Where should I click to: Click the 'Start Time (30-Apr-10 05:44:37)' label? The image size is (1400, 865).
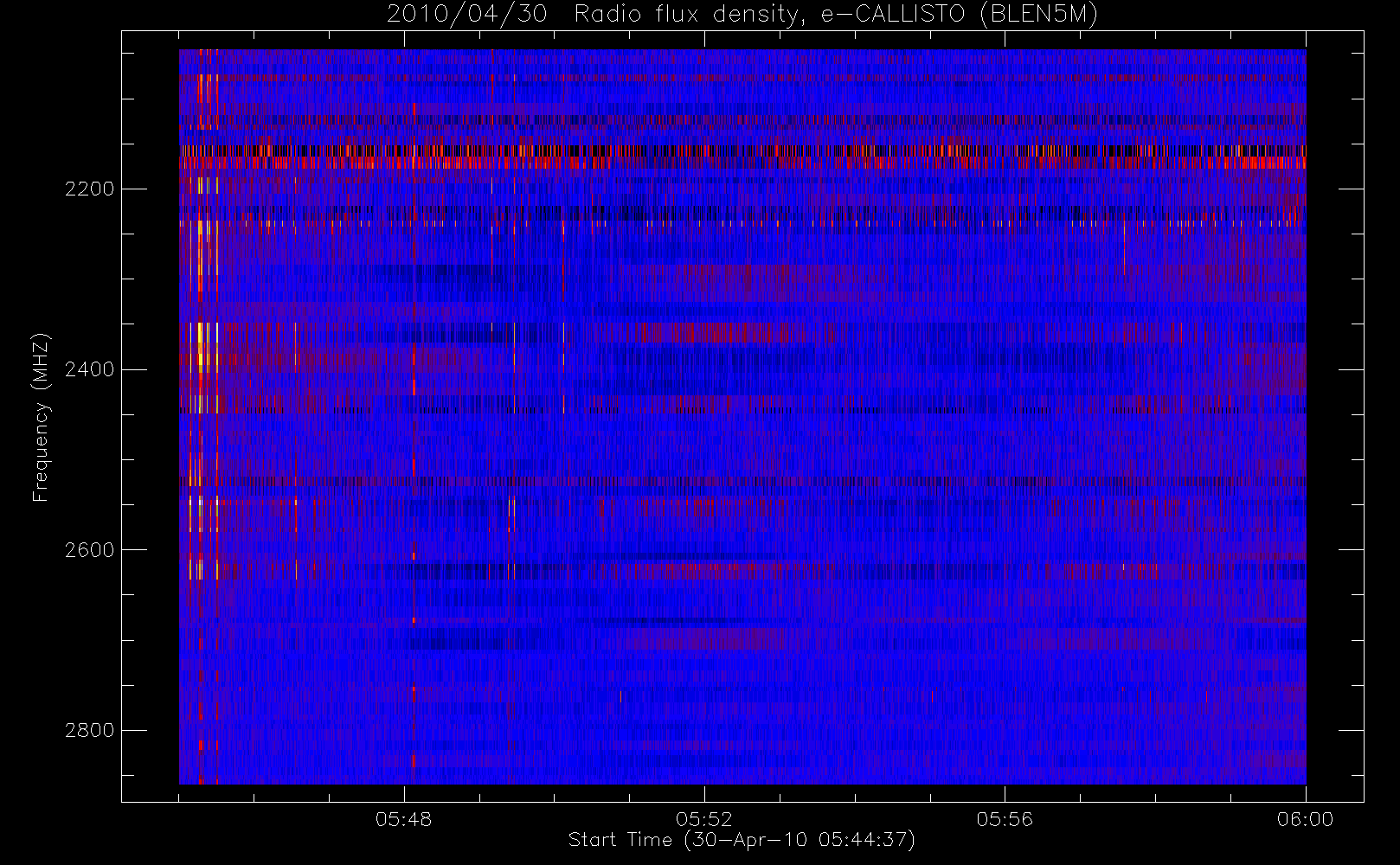[742, 840]
